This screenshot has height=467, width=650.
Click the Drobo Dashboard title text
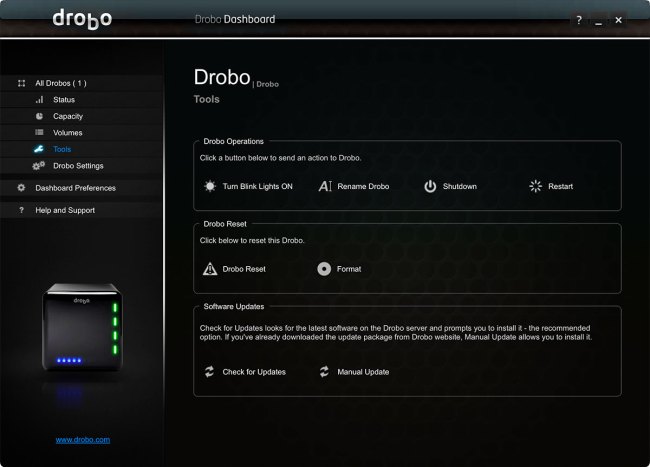235,19
